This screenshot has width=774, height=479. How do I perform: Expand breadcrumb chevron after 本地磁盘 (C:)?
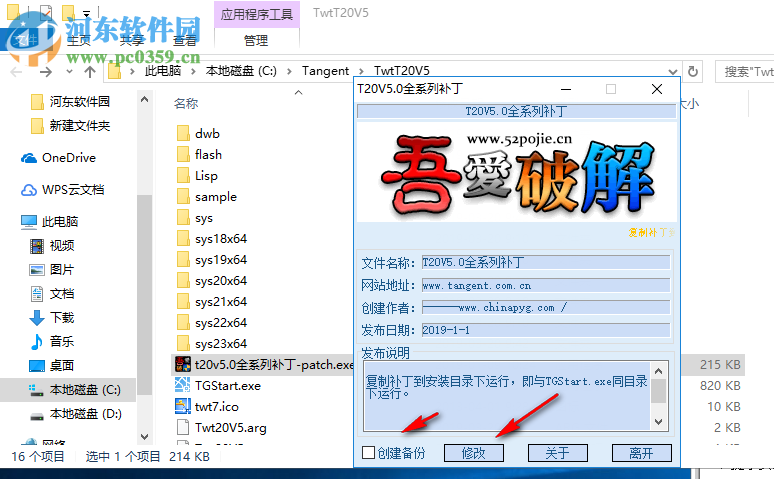[289, 72]
